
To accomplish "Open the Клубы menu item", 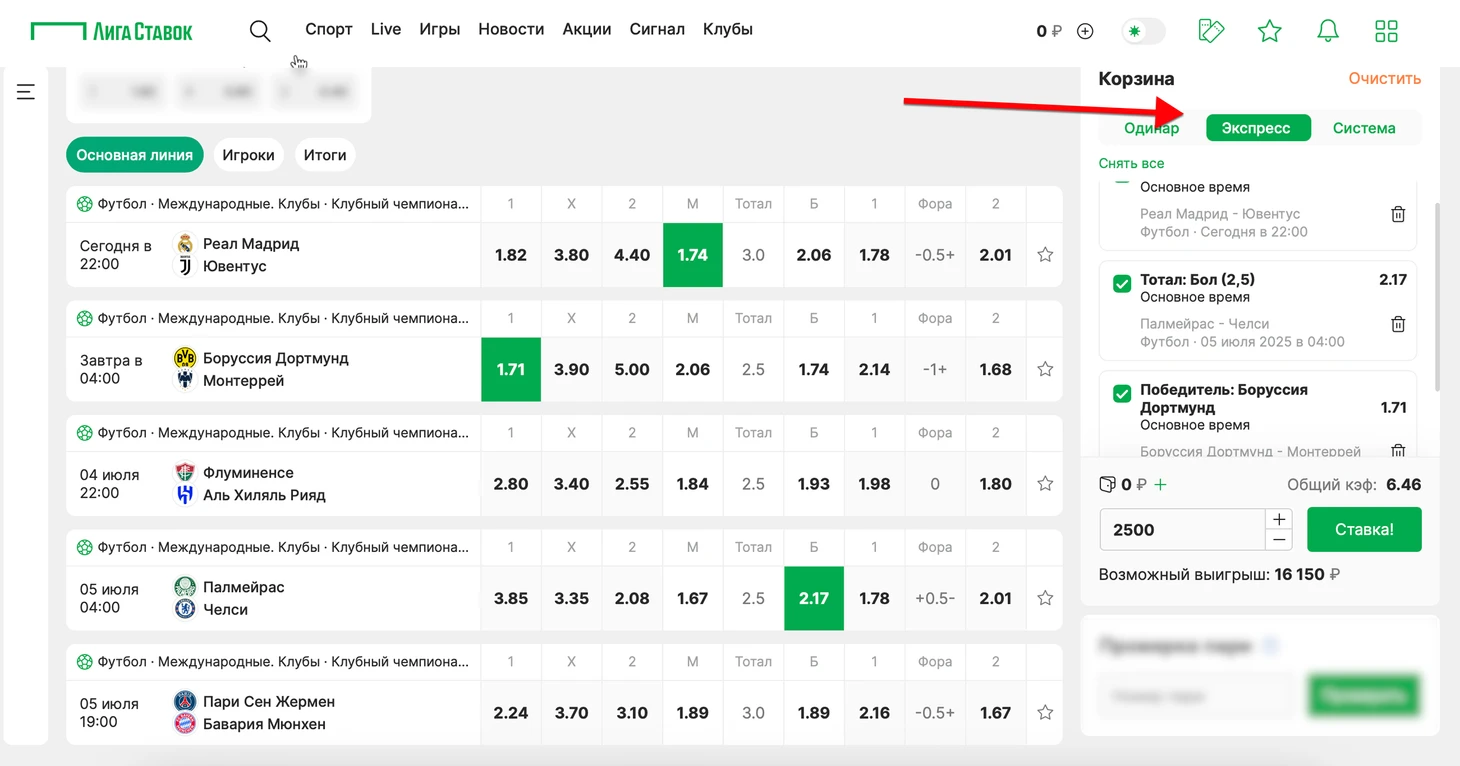I will [728, 29].
